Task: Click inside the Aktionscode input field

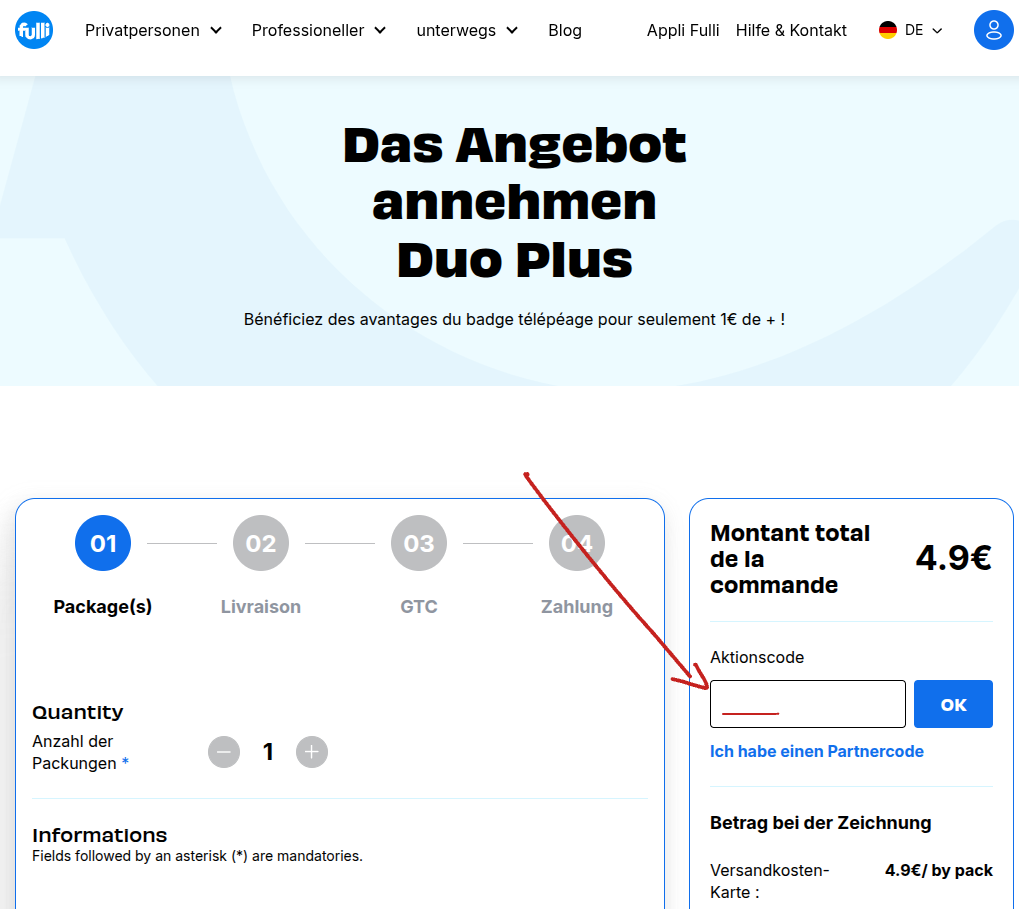Action: (807, 703)
